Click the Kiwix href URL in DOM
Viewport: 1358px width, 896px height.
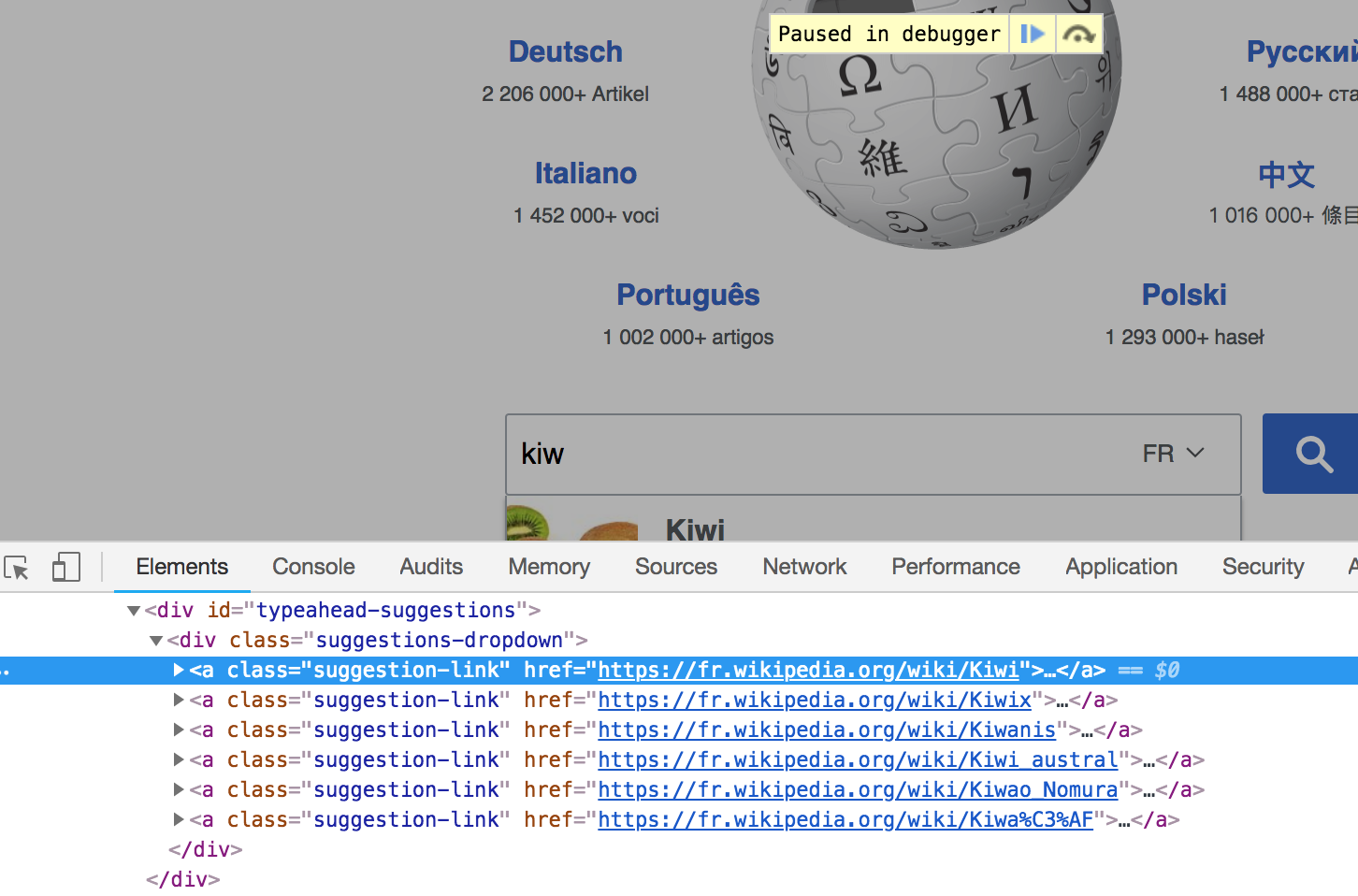pyautogui.click(x=815, y=700)
